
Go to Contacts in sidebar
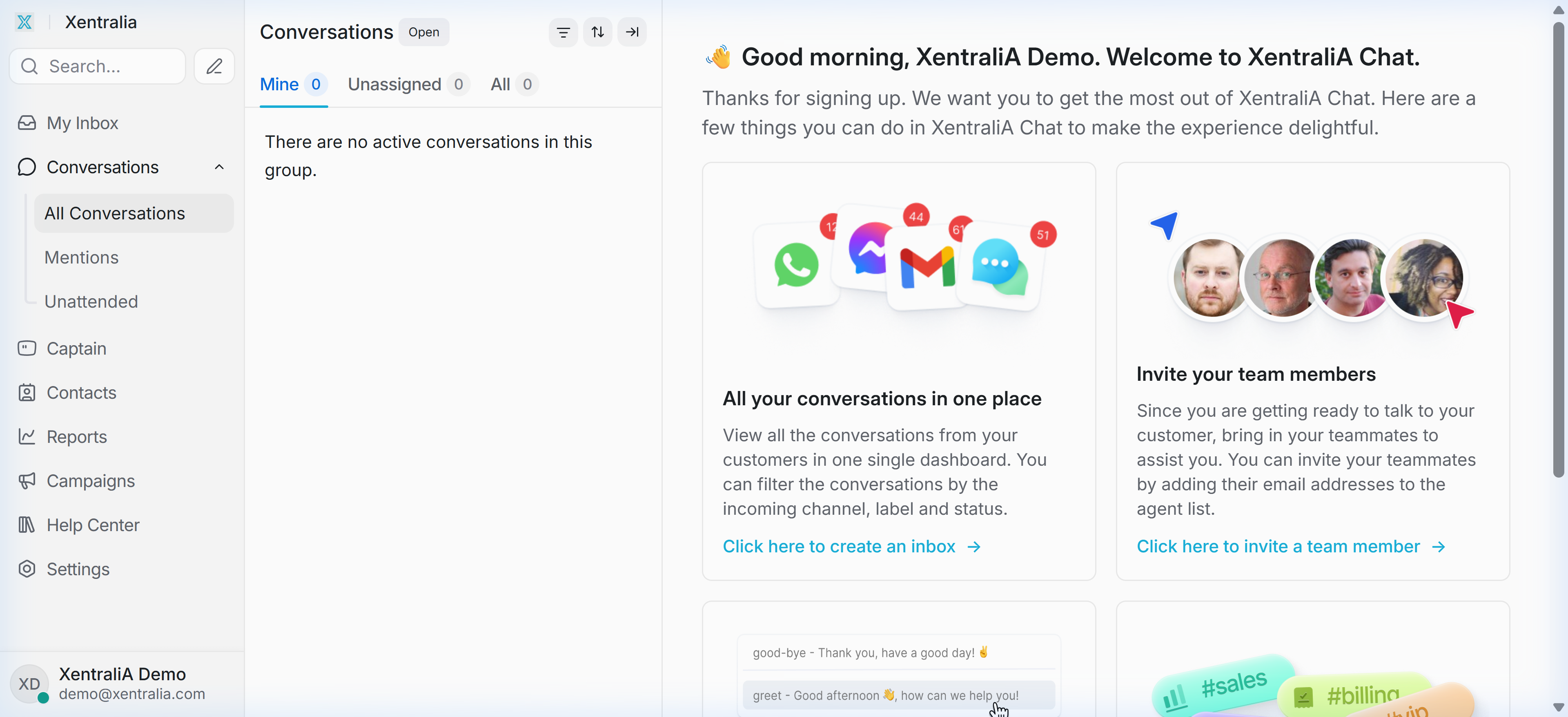[x=81, y=392]
